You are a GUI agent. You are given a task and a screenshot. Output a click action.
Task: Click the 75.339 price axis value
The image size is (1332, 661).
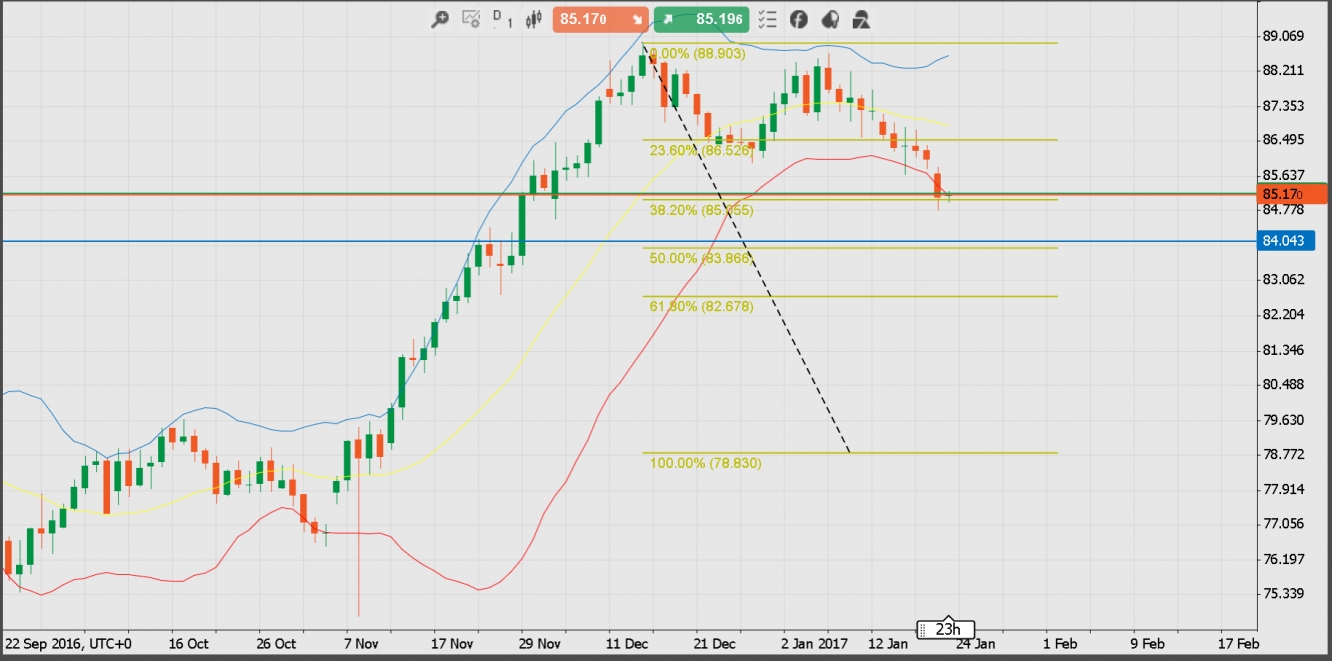coord(1284,593)
